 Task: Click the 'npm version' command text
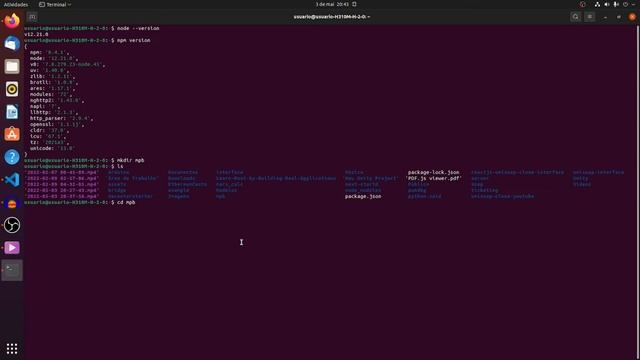[x=133, y=40]
